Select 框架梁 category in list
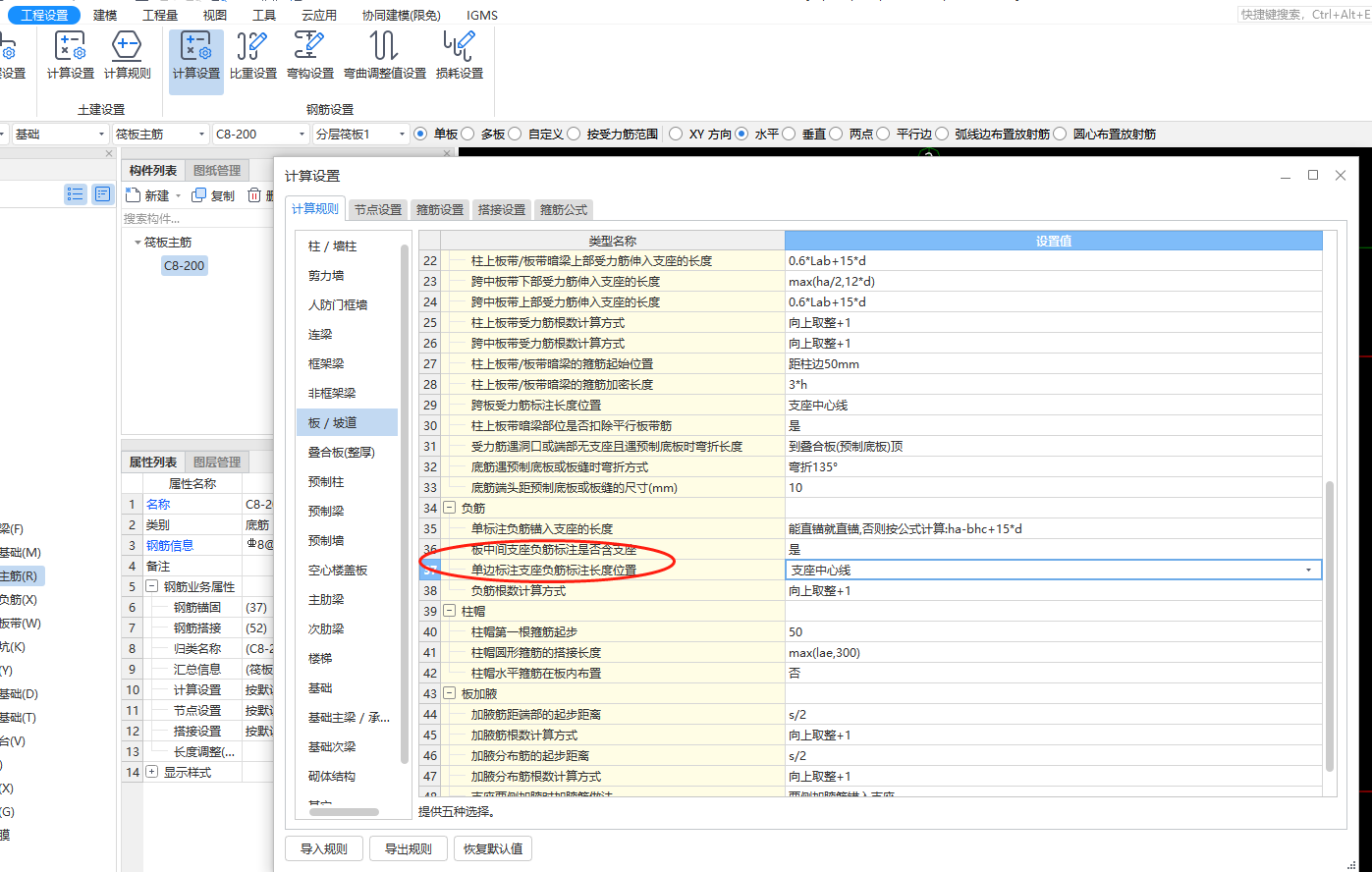 [x=347, y=364]
